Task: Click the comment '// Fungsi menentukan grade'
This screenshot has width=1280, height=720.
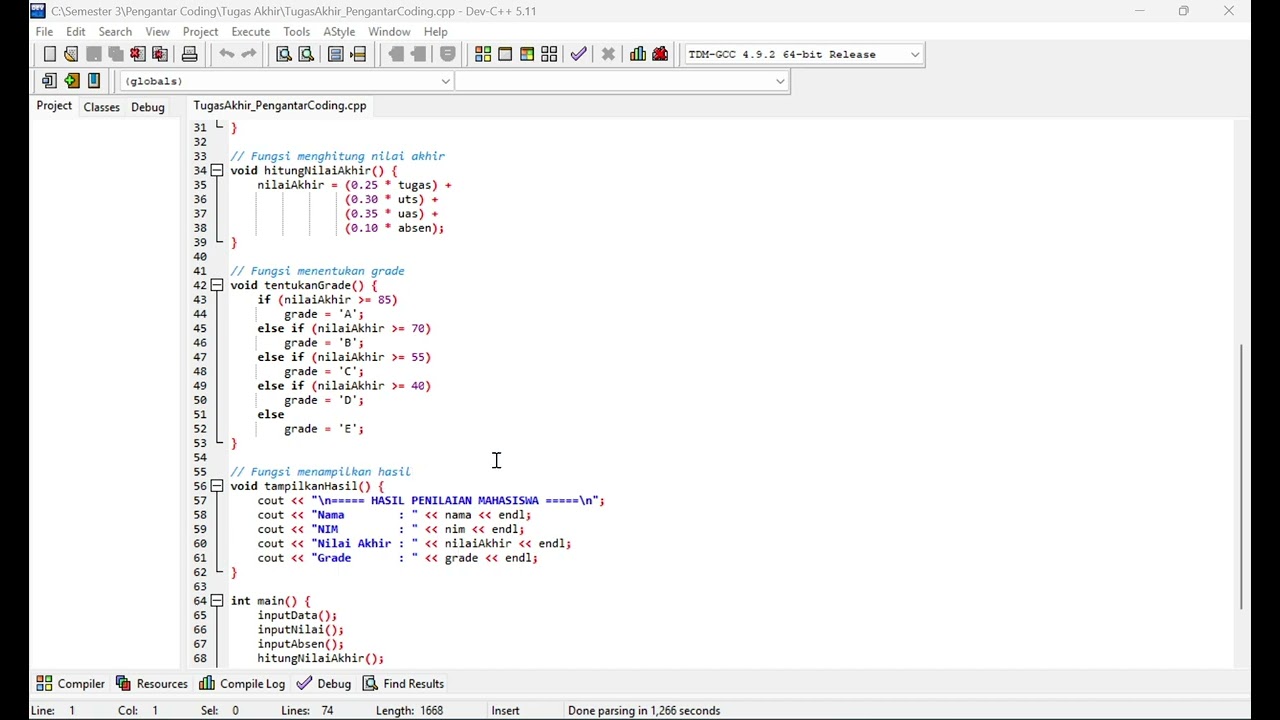Action: 318,271
